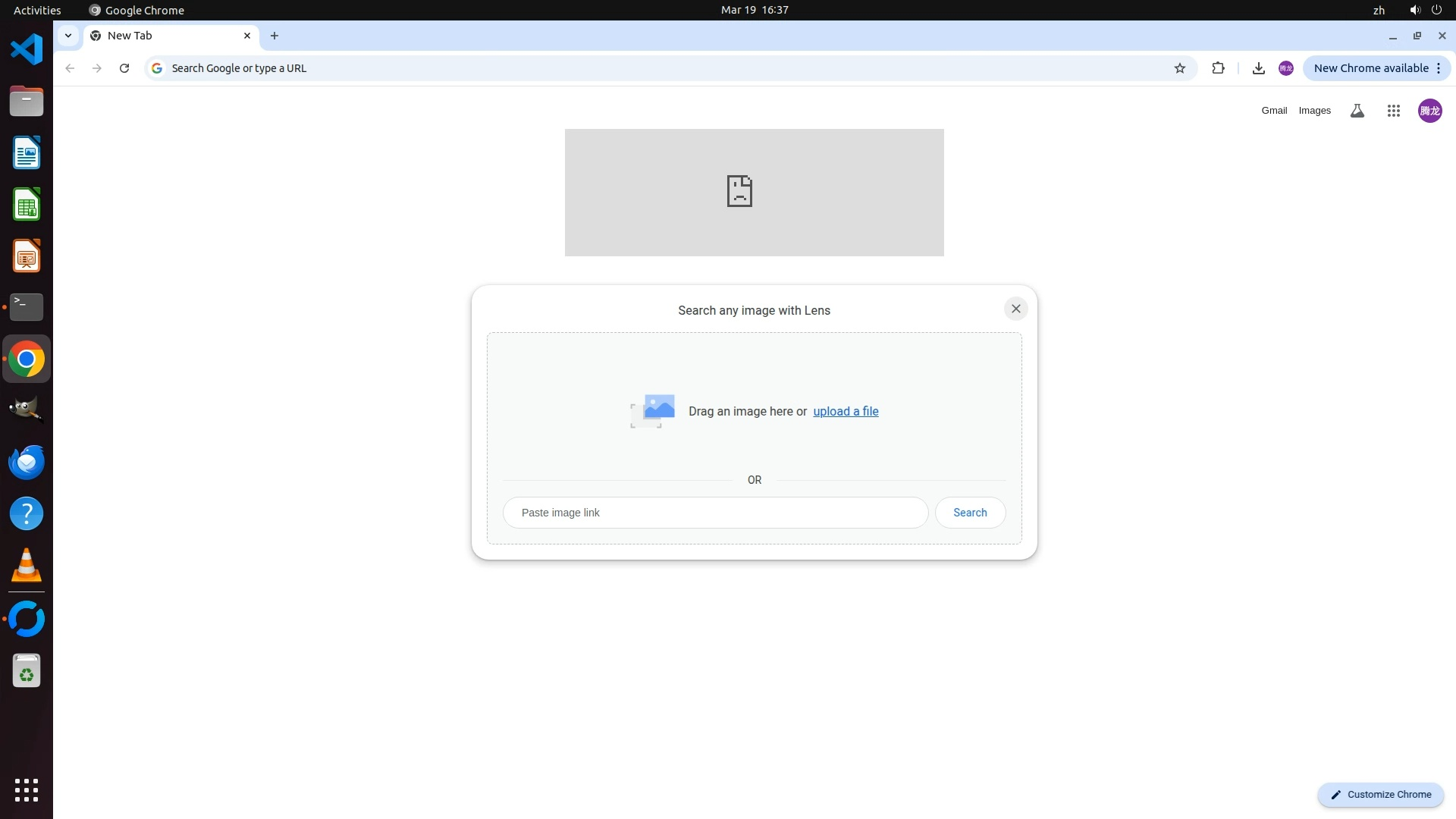
Task: Open the Extensions puzzle icon
Action: (1218, 68)
